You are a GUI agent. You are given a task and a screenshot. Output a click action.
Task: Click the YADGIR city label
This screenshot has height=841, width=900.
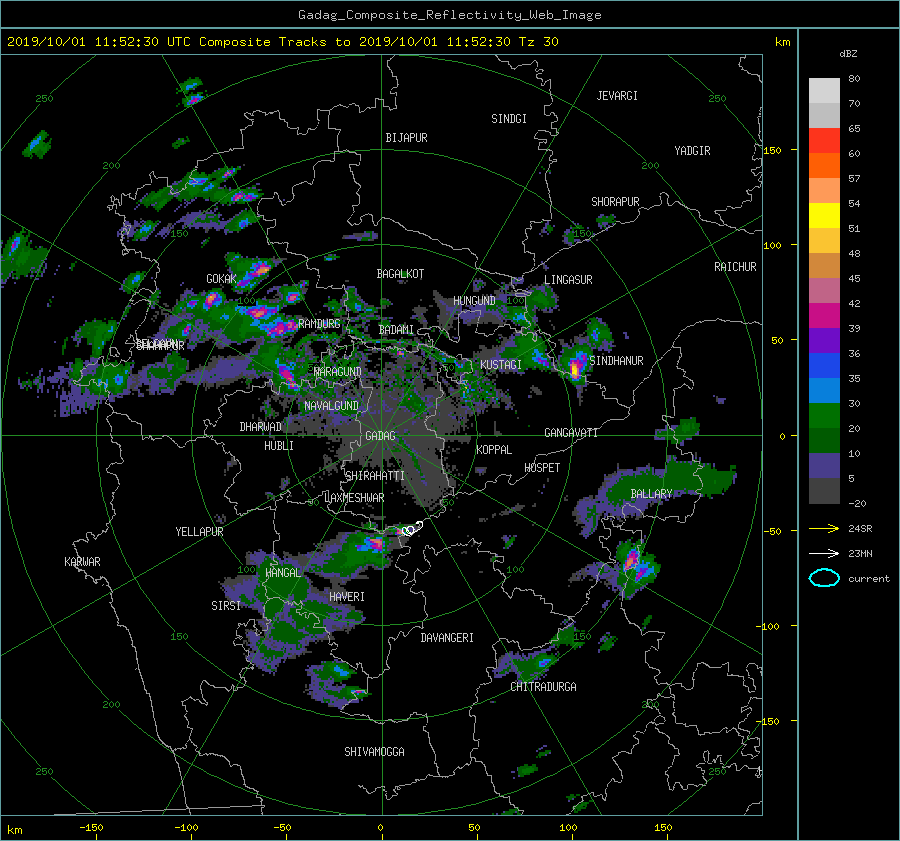pos(692,151)
